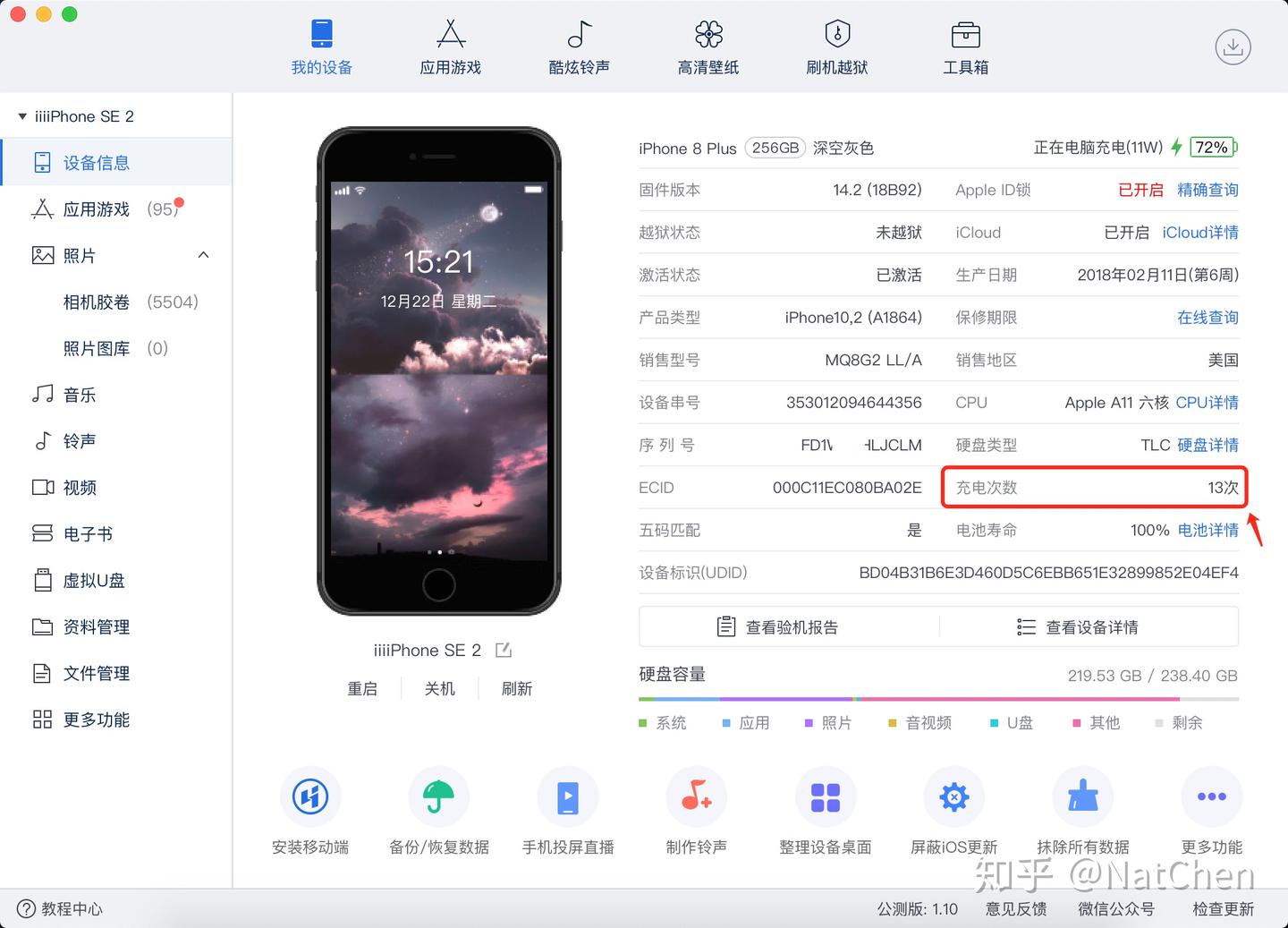Open 应用游戏 (95) in the sidebar

click(x=116, y=209)
